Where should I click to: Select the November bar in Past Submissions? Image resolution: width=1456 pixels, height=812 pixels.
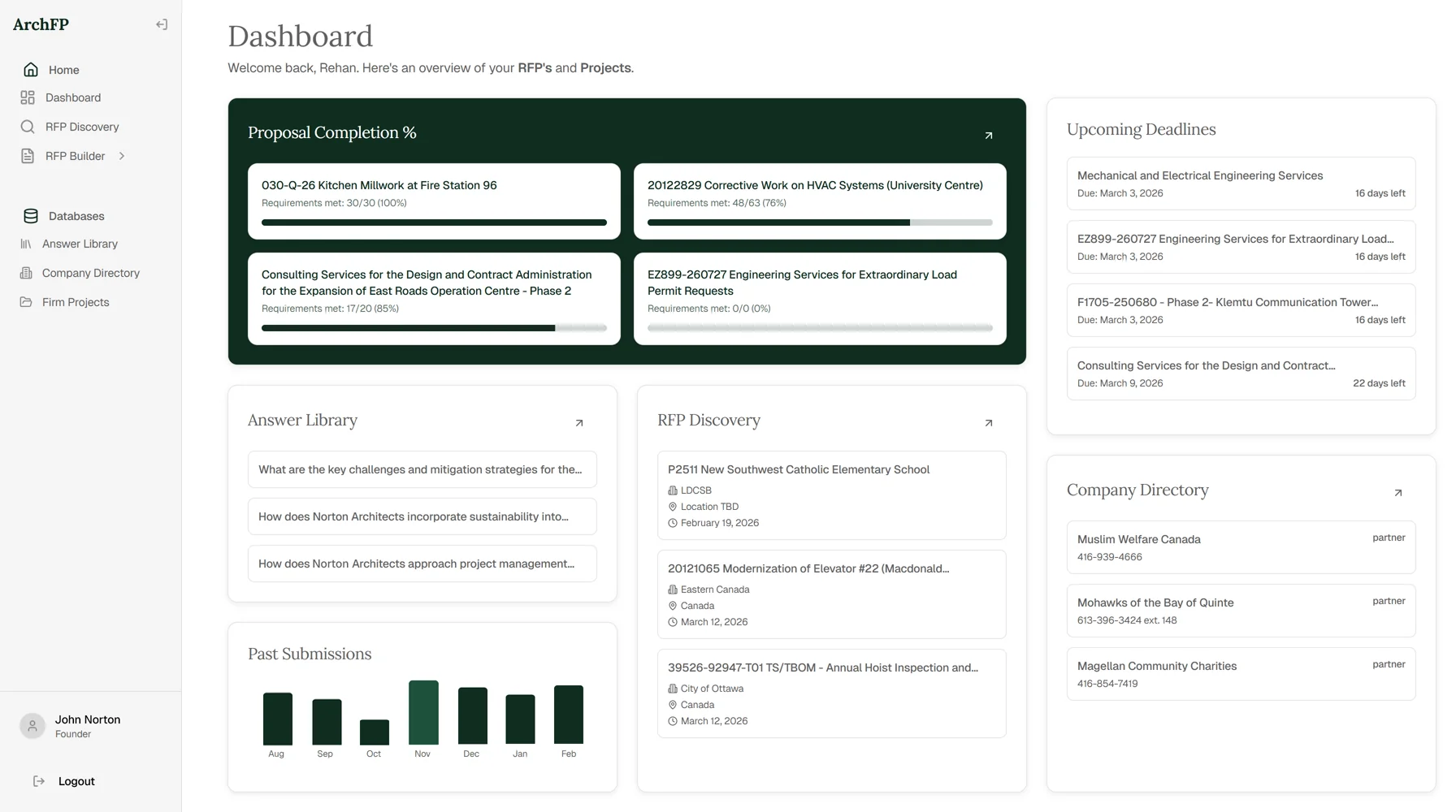click(x=423, y=712)
